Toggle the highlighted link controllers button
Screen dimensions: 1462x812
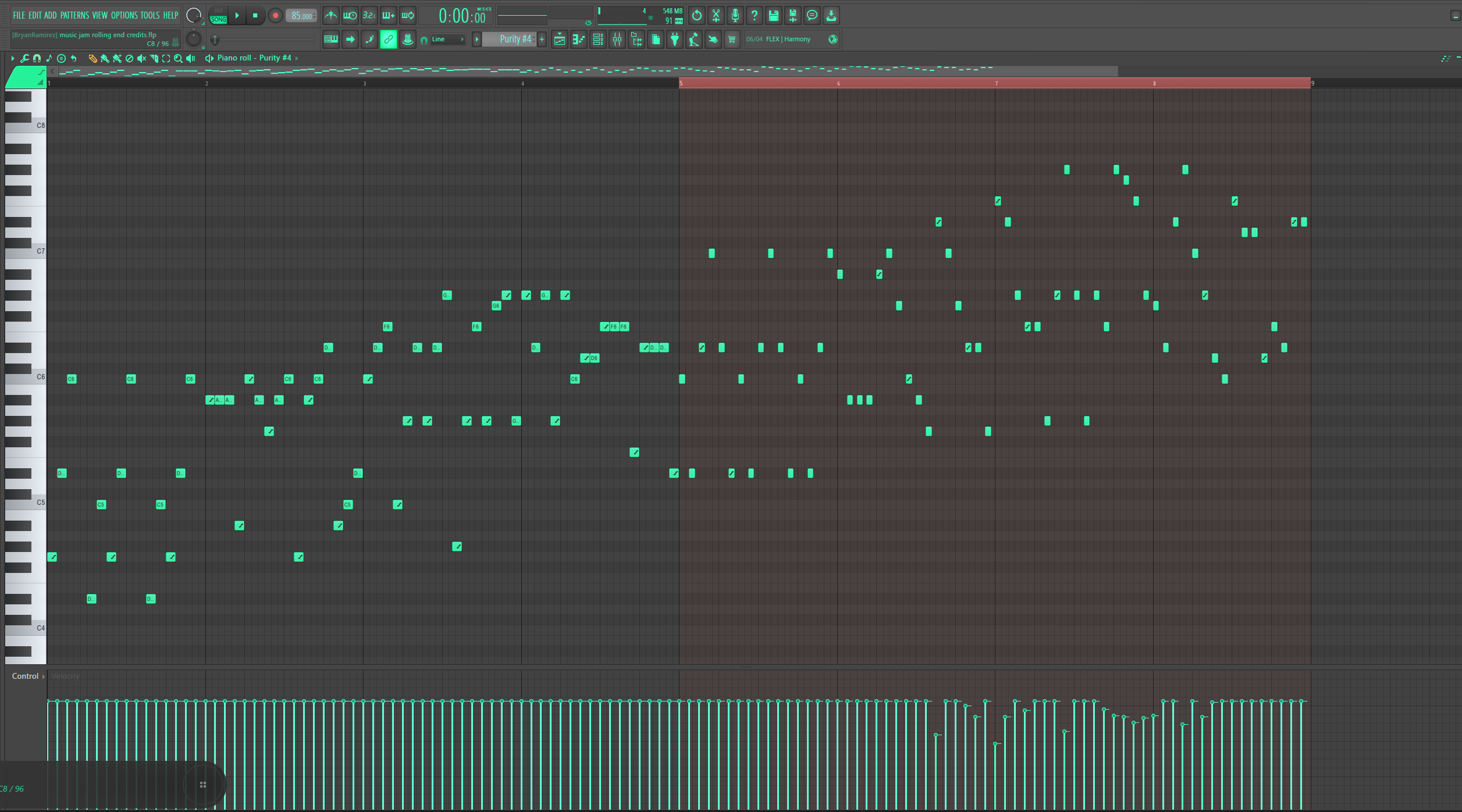[389, 39]
